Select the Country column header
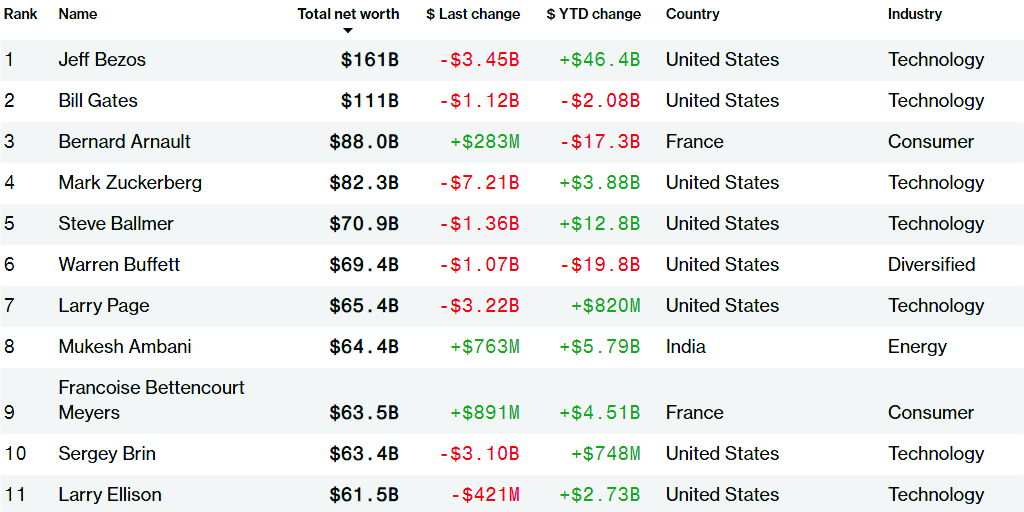Viewport: 1024px width, 512px height. 692,14
